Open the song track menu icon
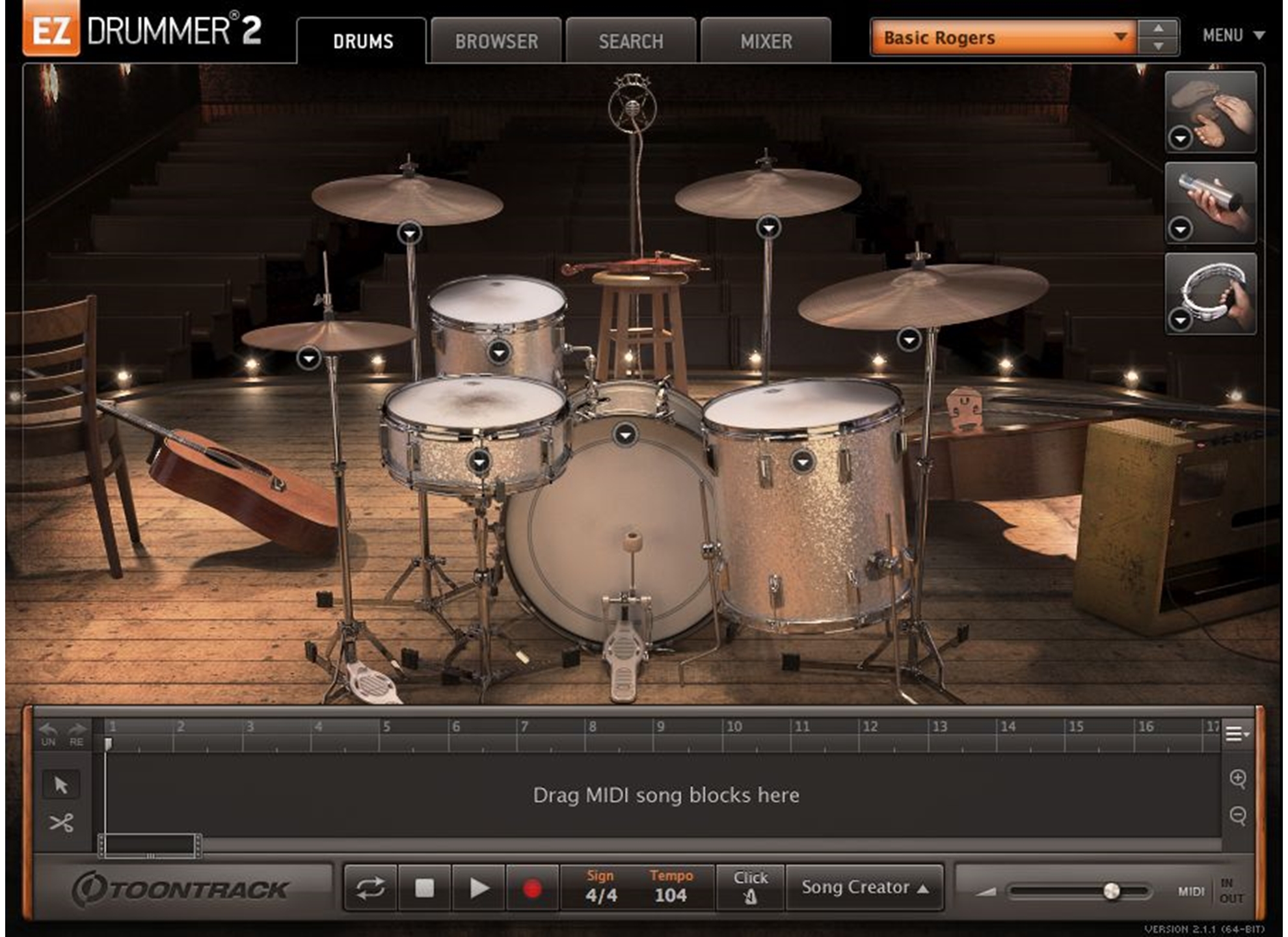Viewport: 1288px width, 937px height. (x=1236, y=734)
